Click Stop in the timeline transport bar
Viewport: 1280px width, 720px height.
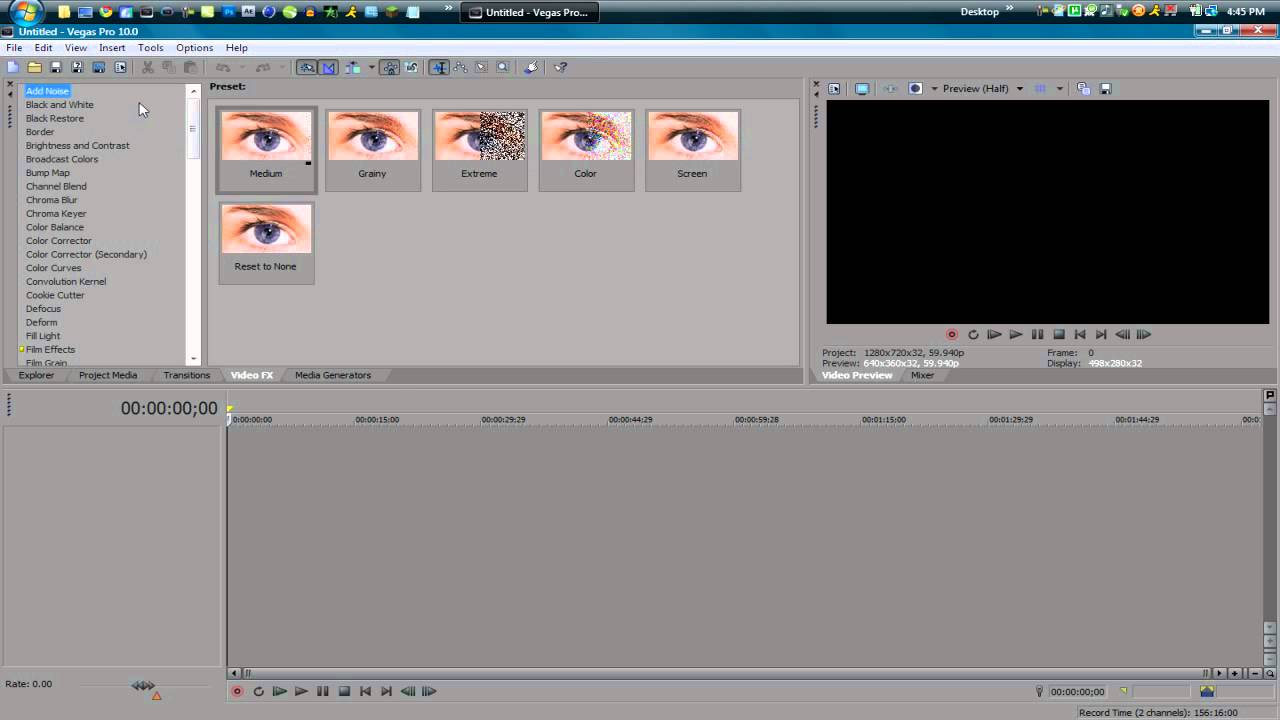pyautogui.click(x=344, y=691)
